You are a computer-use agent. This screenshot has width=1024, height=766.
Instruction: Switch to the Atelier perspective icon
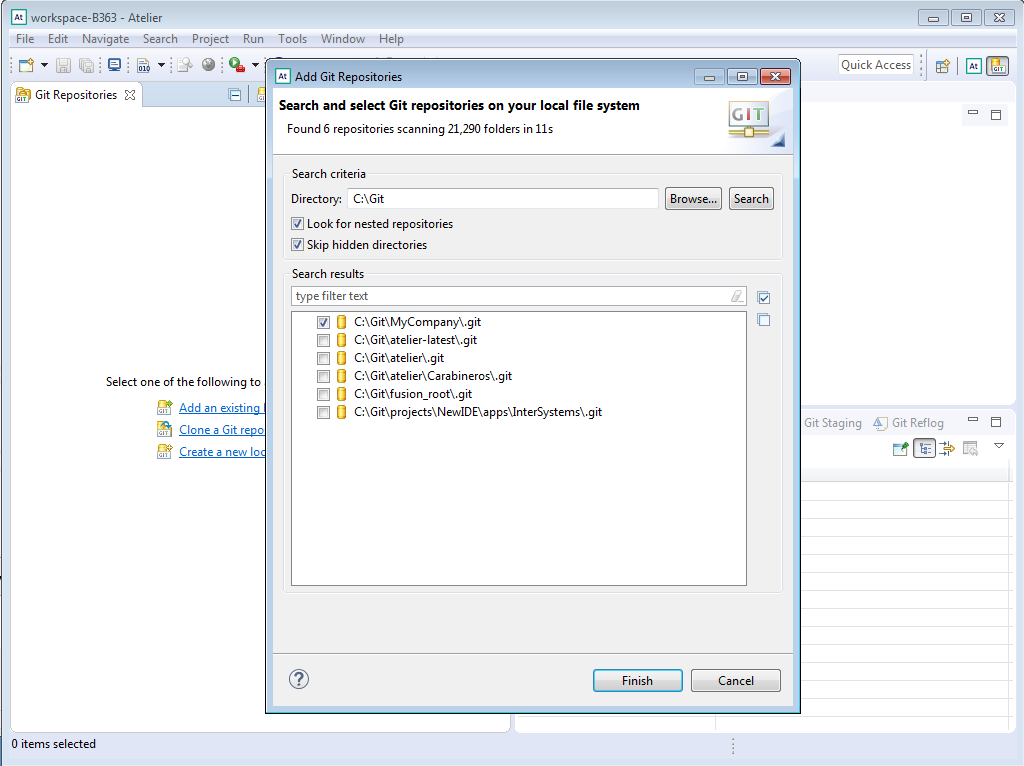coord(974,66)
